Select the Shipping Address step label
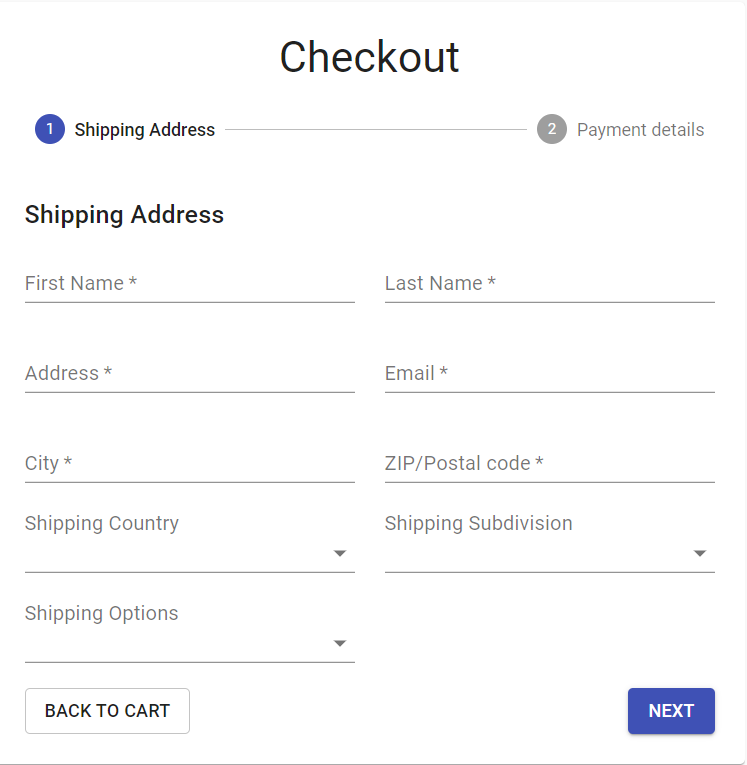747x765 pixels. 144,130
